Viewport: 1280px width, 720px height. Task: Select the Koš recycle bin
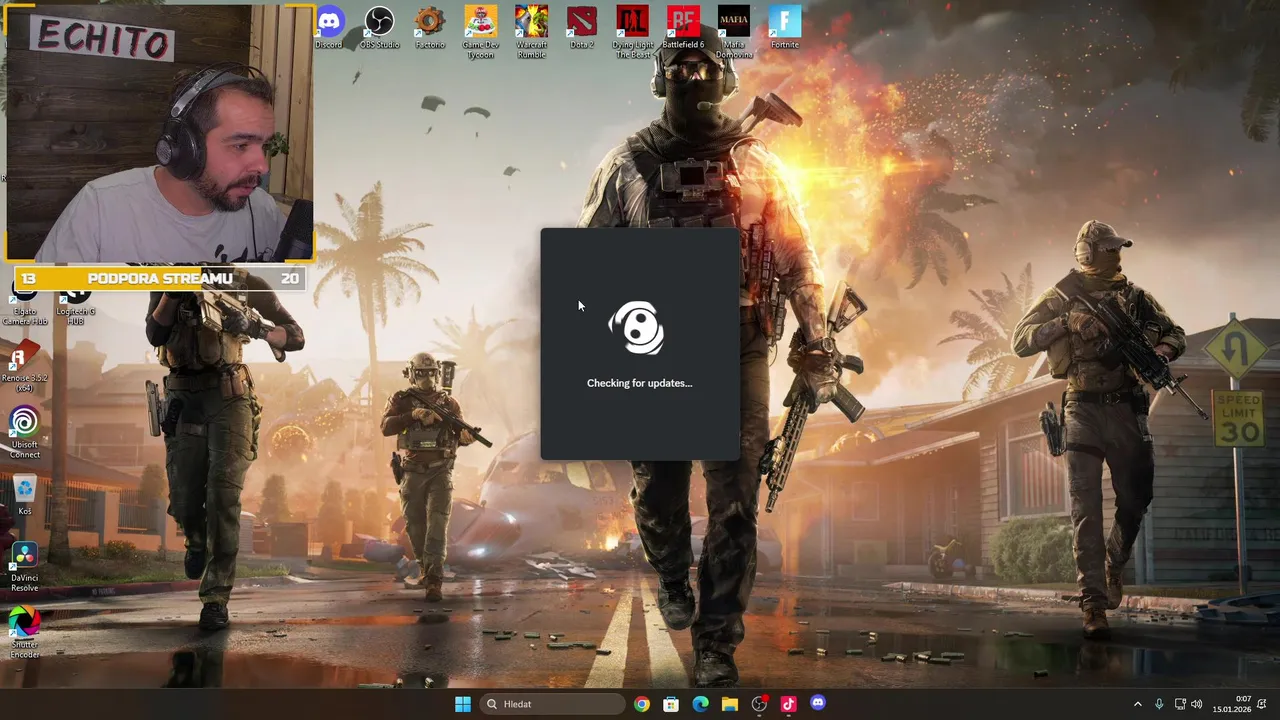pyautogui.click(x=24, y=495)
